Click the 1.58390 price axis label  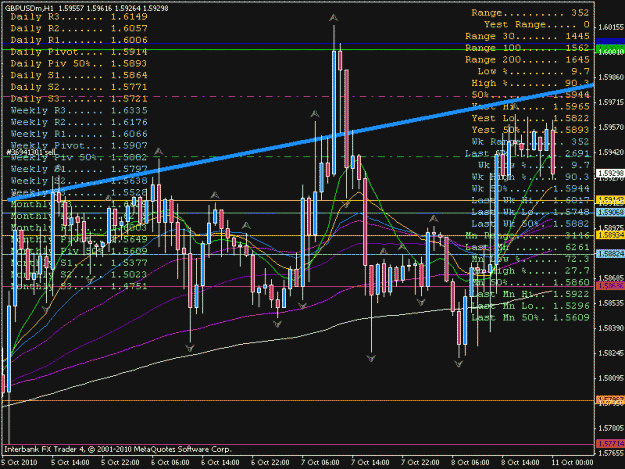(x=611, y=328)
